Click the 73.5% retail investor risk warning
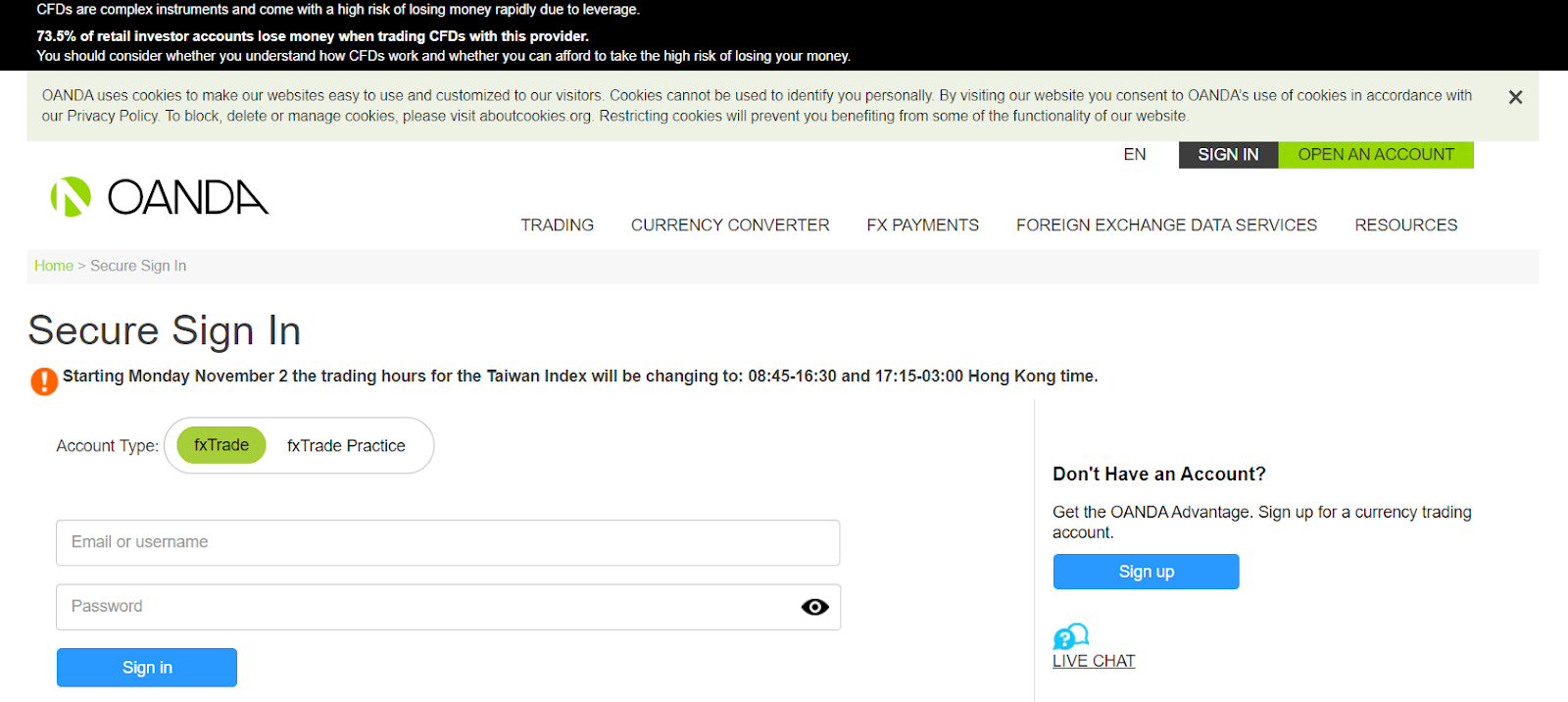Viewport: 1568px width, 702px height. 313,36
